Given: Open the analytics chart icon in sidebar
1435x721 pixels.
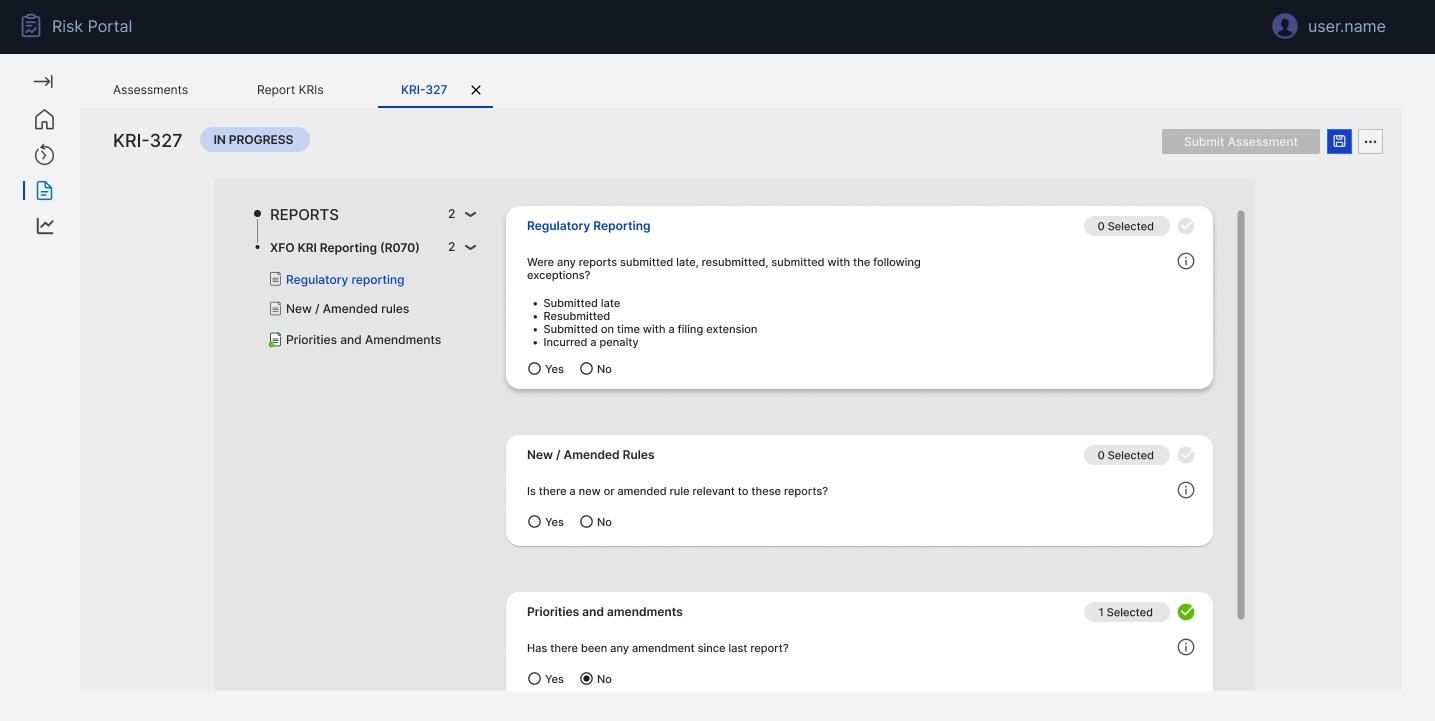Looking at the screenshot, I should click(44, 226).
